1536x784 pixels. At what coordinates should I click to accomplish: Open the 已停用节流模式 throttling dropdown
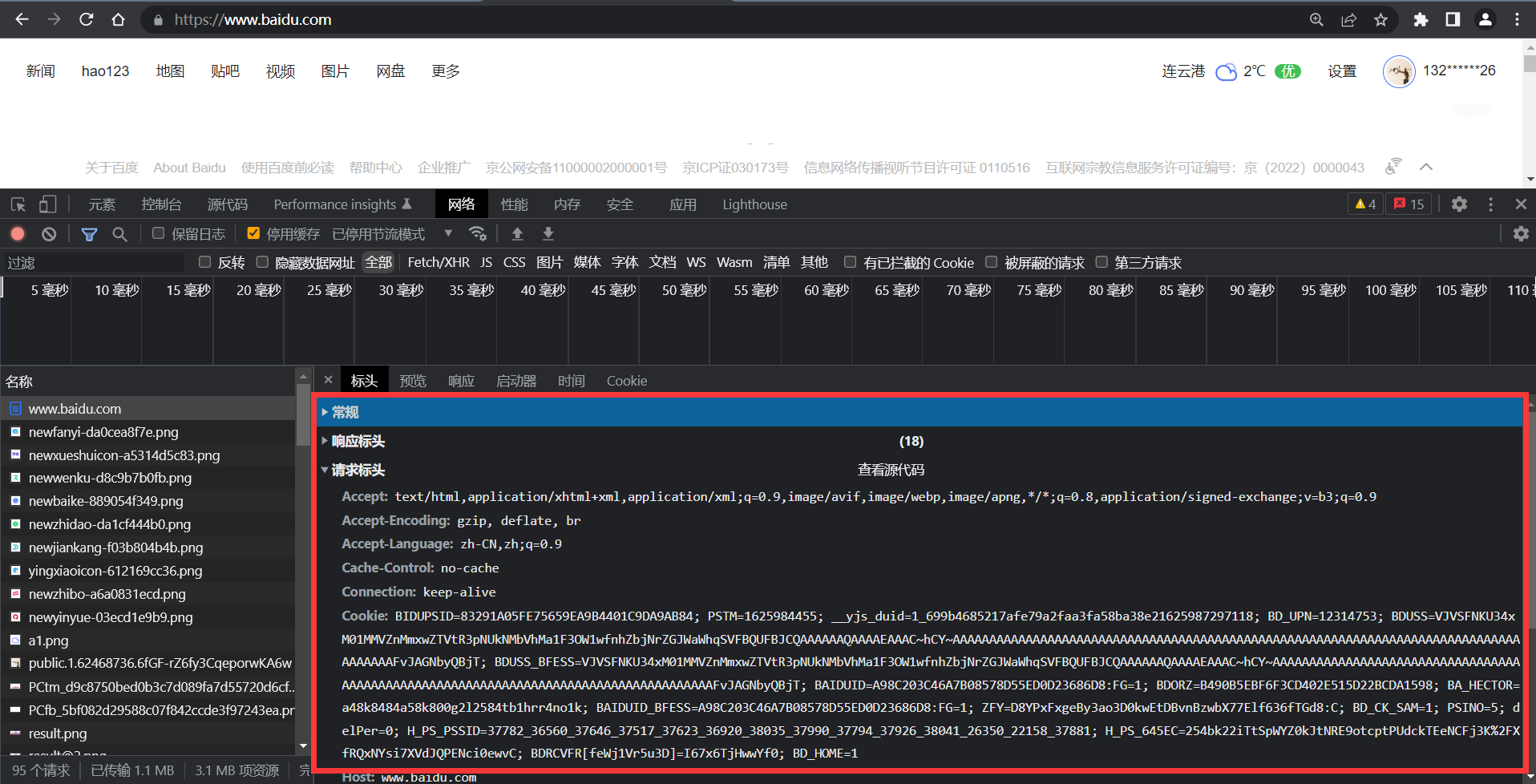click(378, 233)
